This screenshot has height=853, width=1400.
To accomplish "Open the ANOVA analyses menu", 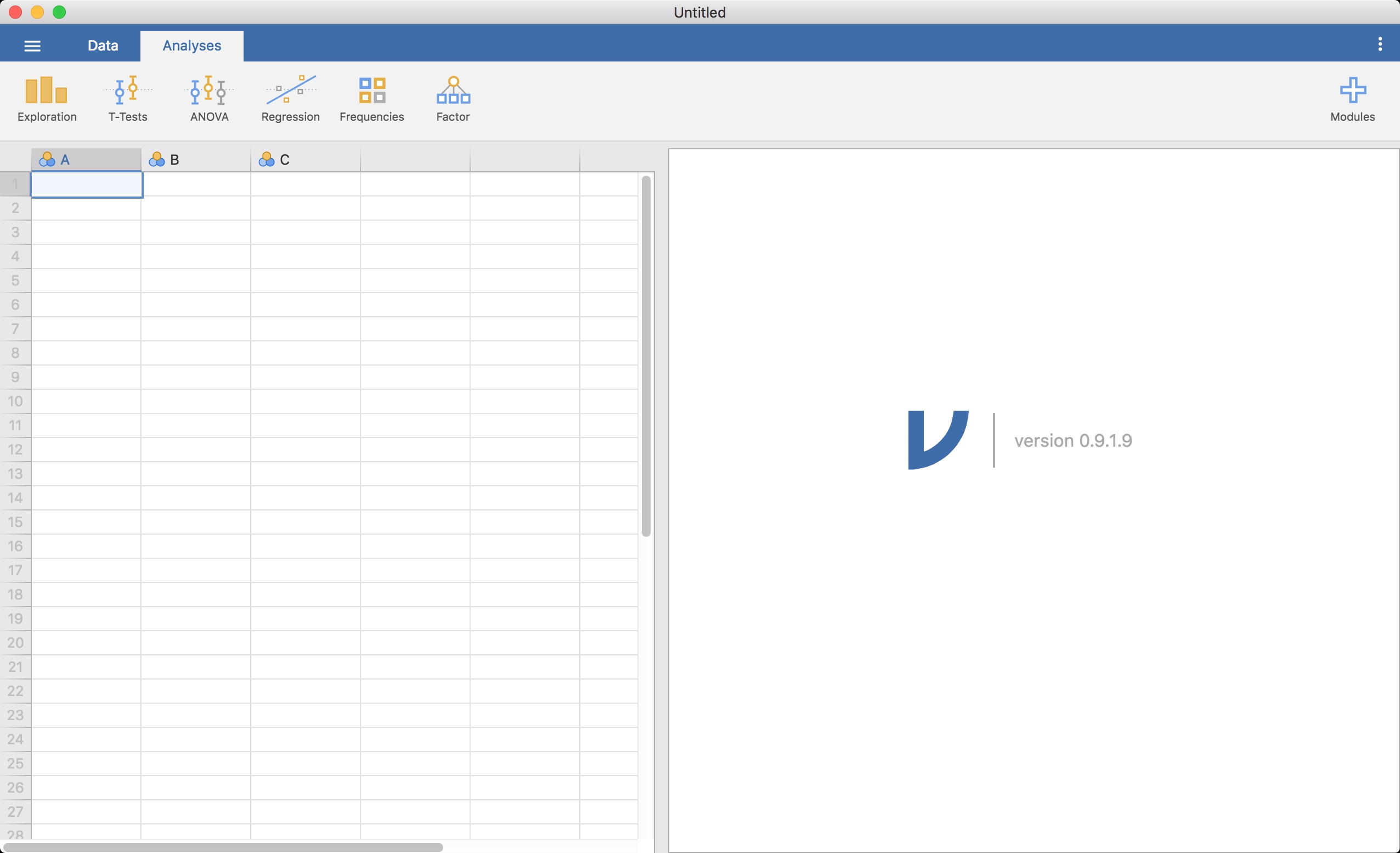I will (x=209, y=99).
